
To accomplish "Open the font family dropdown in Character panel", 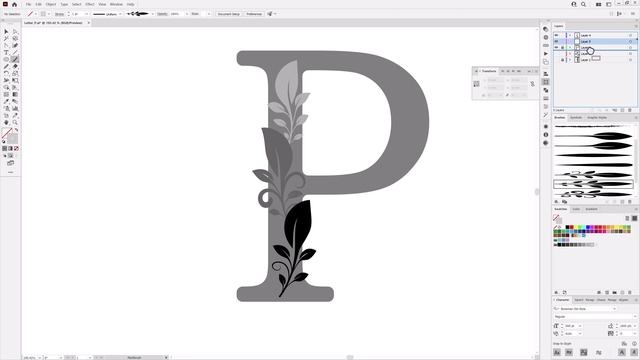I will tap(614, 309).
